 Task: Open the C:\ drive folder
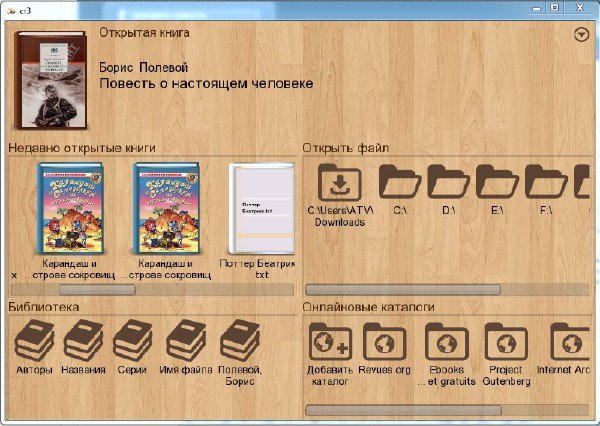pyautogui.click(x=400, y=183)
